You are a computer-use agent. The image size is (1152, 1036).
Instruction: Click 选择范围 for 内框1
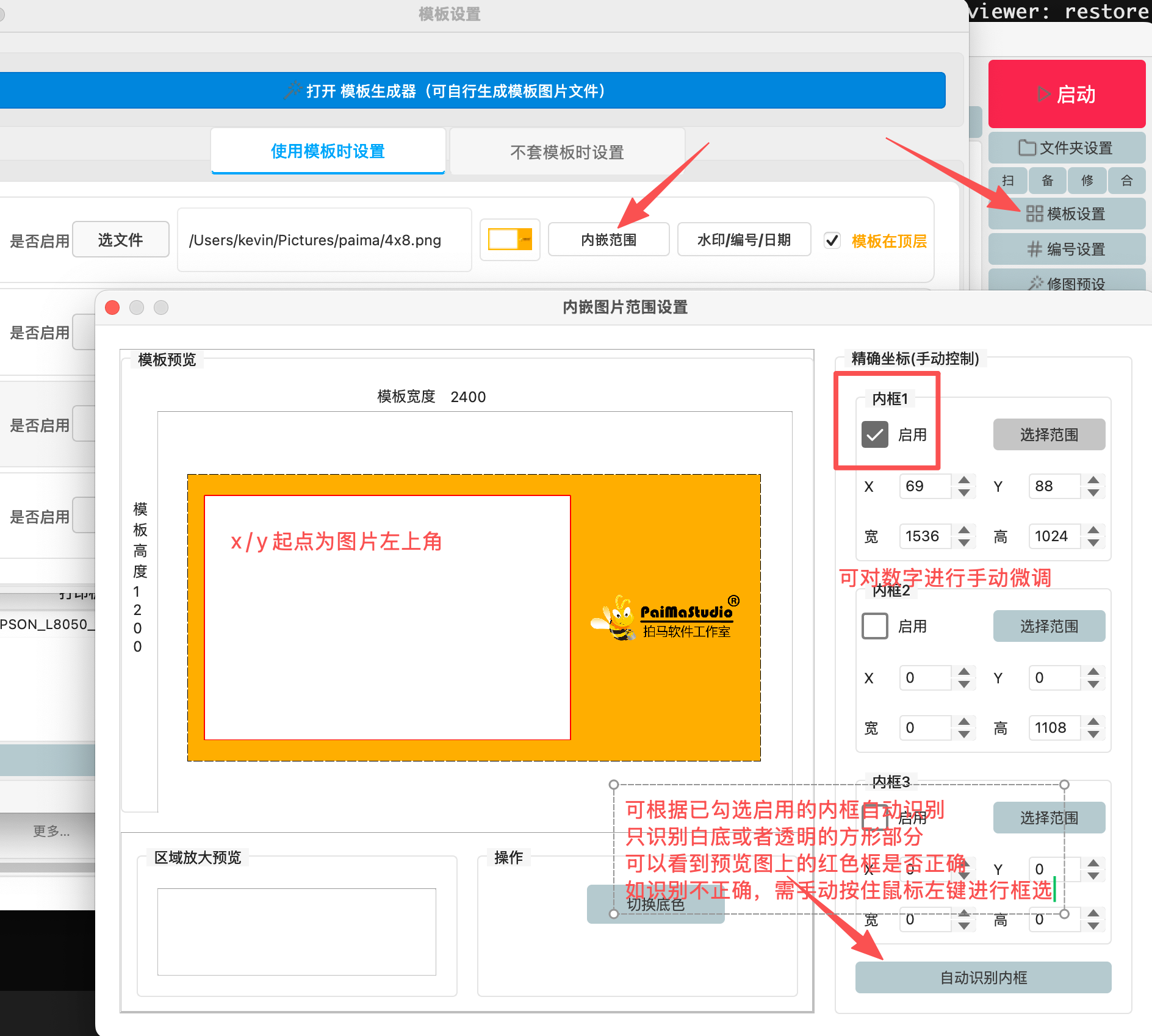1049,434
